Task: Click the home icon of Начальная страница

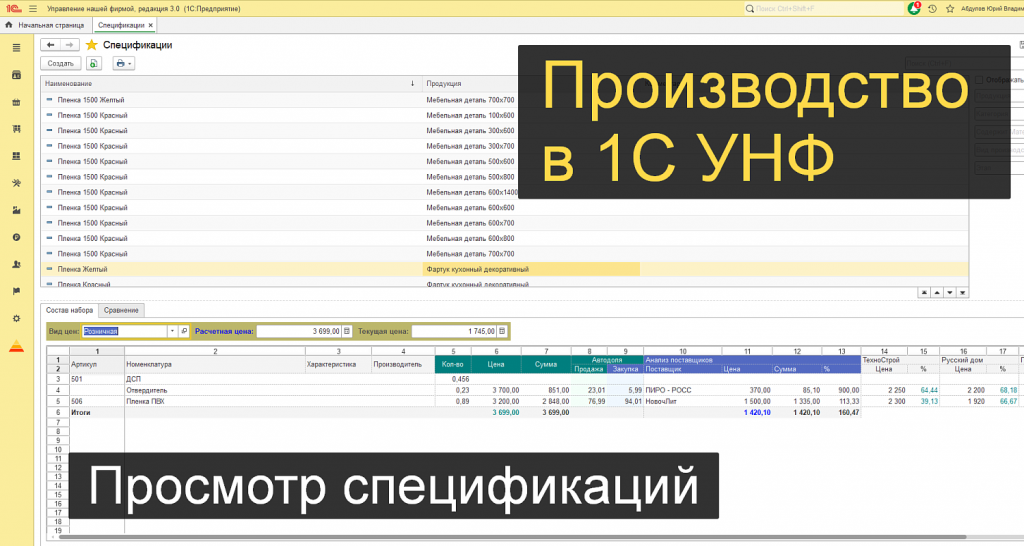Action: (8, 25)
